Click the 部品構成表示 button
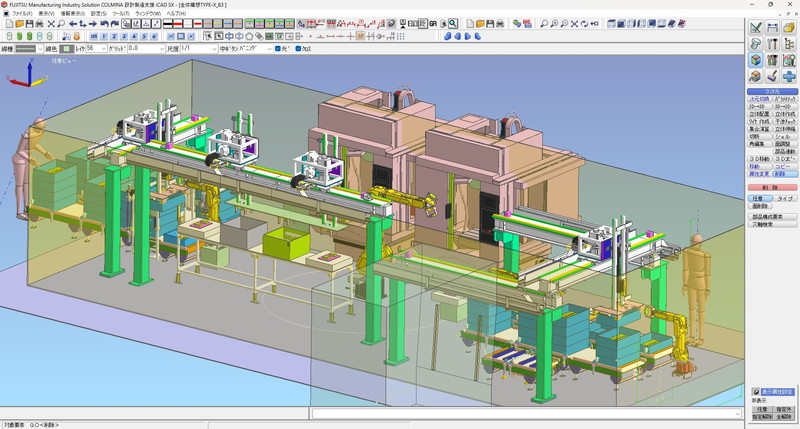The width and height of the screenshot is (800, 429). point(773,216)
